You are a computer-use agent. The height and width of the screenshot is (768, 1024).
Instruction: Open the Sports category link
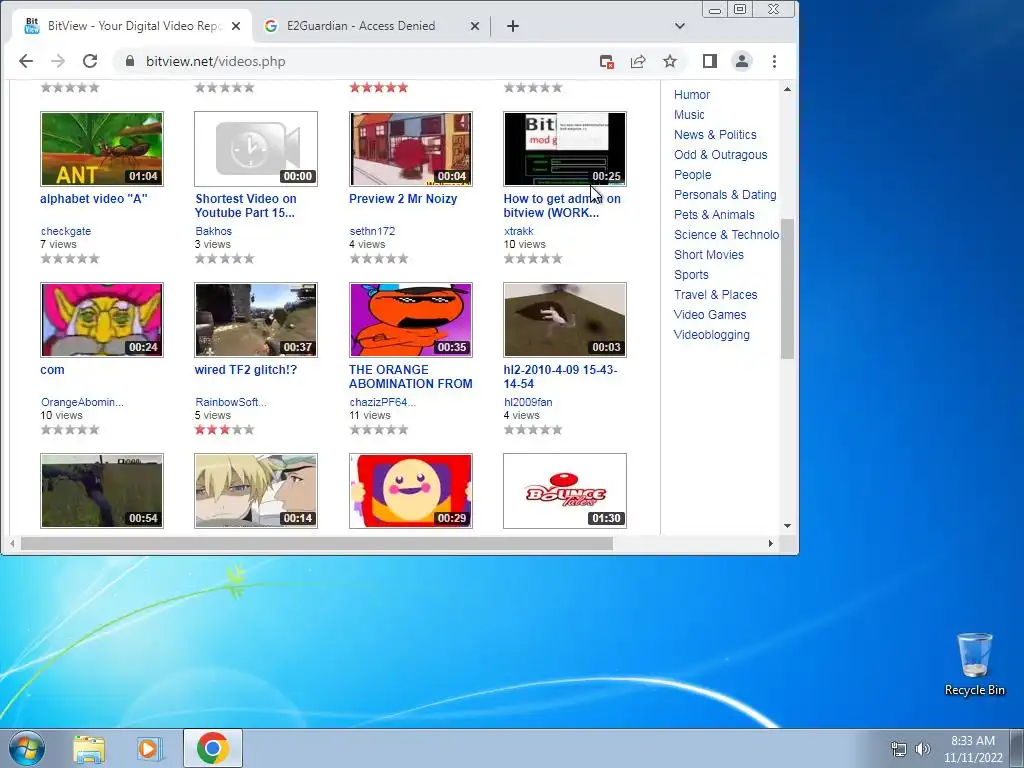(x=691, y=275)
